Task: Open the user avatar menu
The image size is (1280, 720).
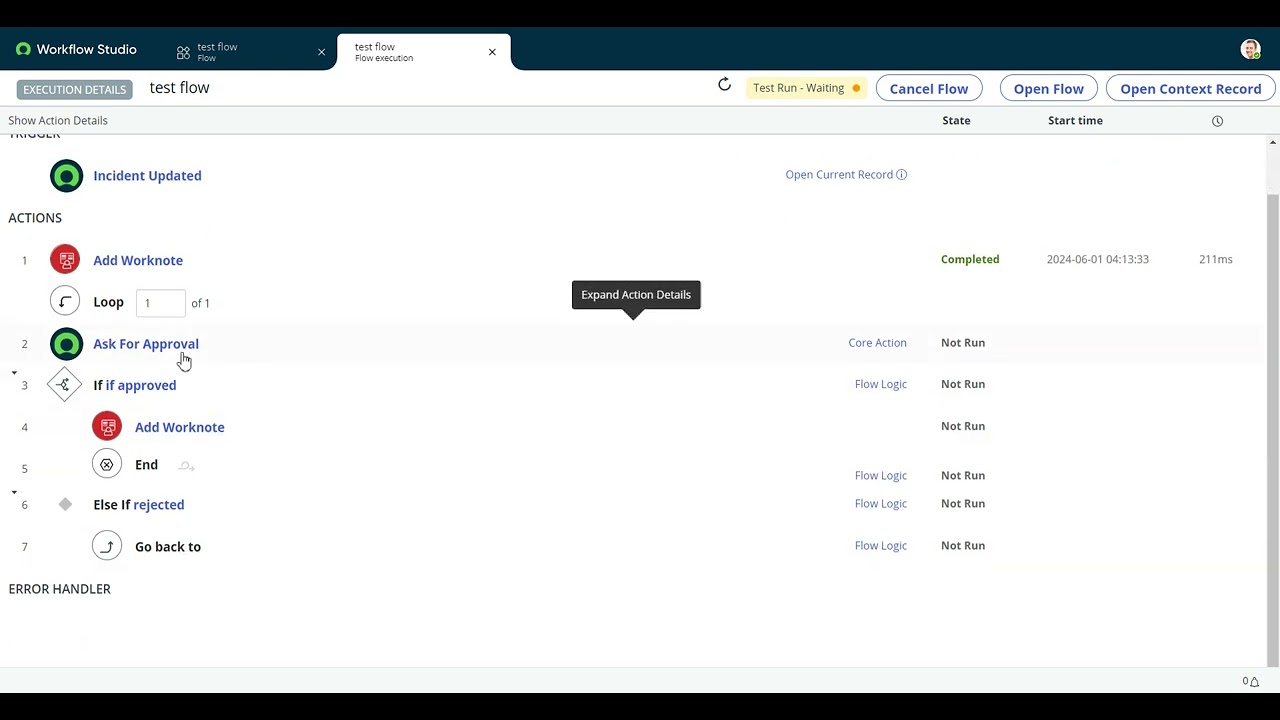Action: click(1251, 48)
